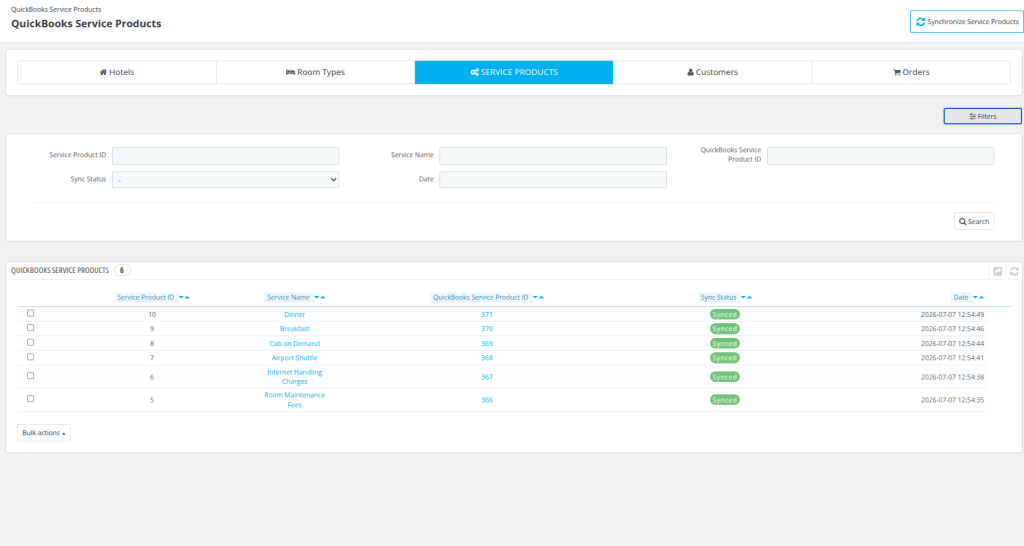
Task: Sort QuickBooks Service Product ID descending arrow
Action: (x=536, y=298)
